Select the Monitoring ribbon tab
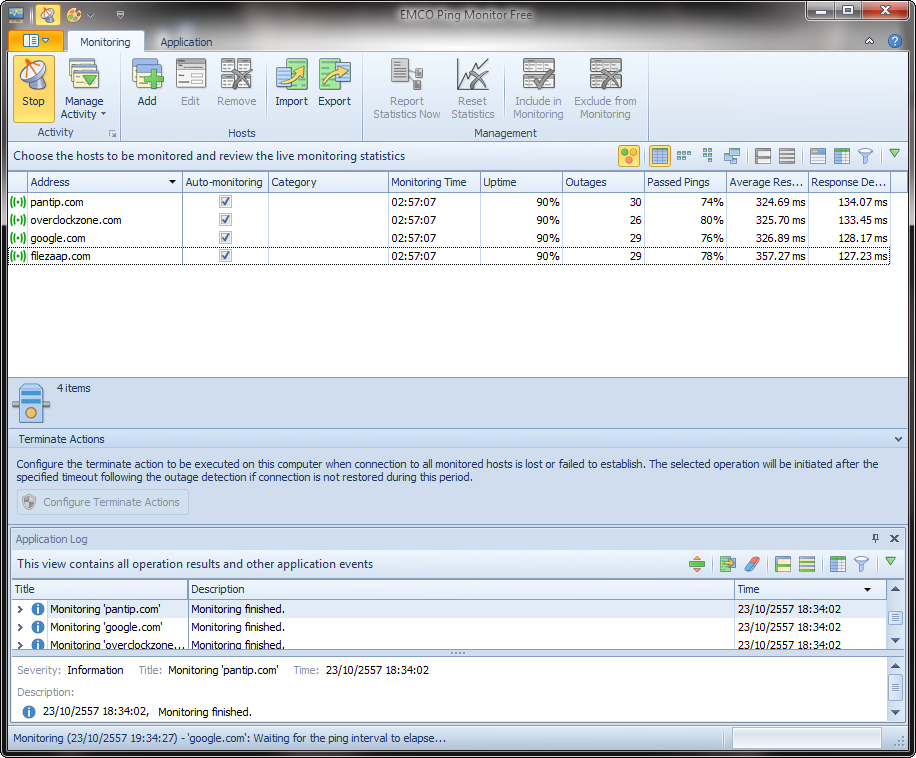 click(105, 42)
